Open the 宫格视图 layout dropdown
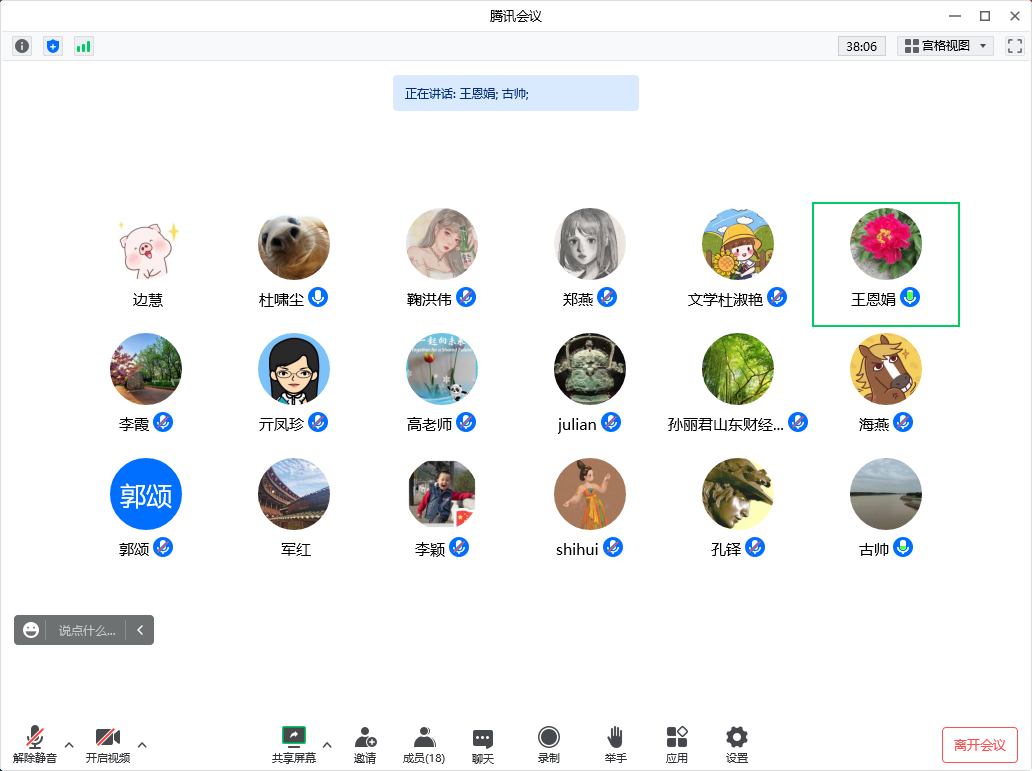 point(945,46)
